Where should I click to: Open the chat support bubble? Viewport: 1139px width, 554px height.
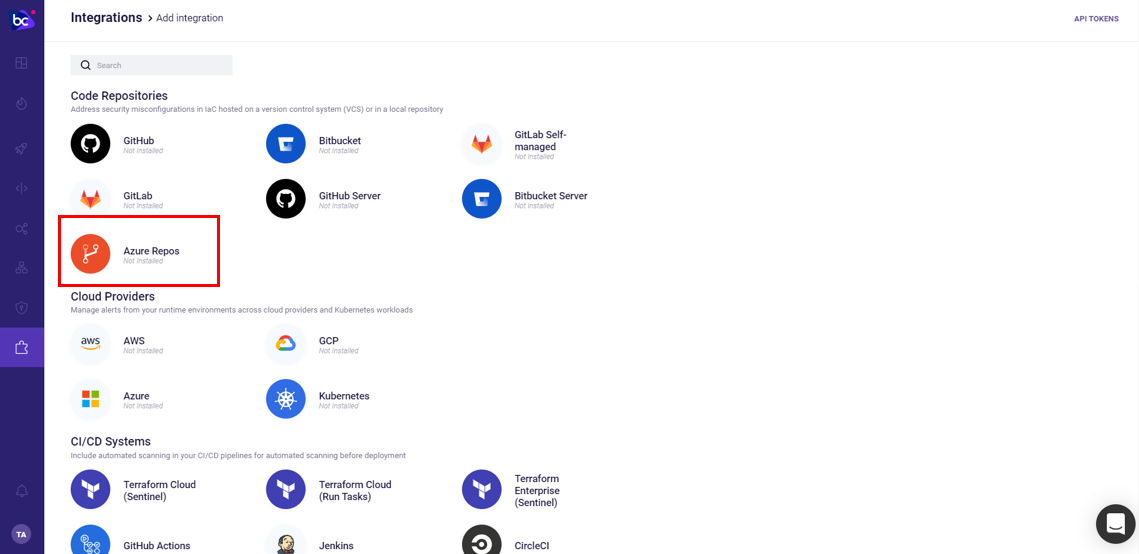pos(1115,524)
